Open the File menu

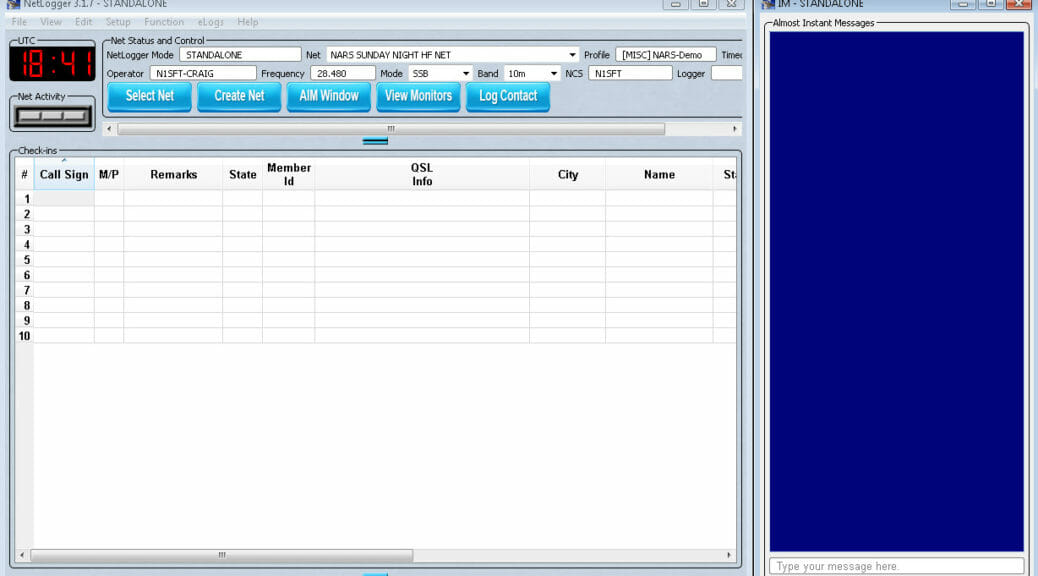[18, 22]
